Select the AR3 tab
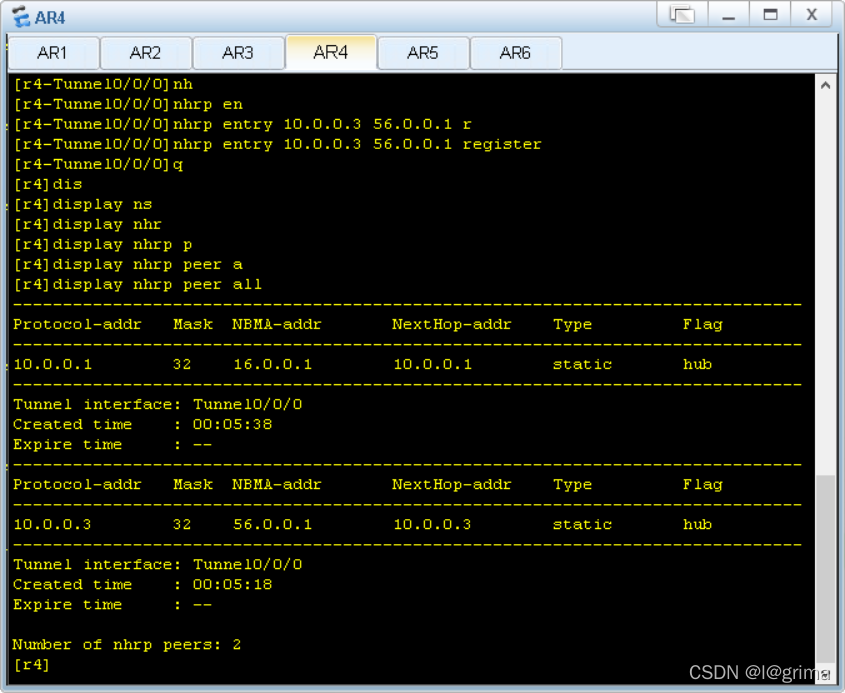The width and height of the screenshot is (845, 693). point(238,53)
